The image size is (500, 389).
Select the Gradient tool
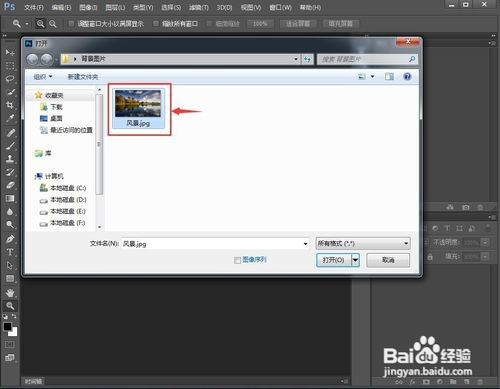pos(10,198)
